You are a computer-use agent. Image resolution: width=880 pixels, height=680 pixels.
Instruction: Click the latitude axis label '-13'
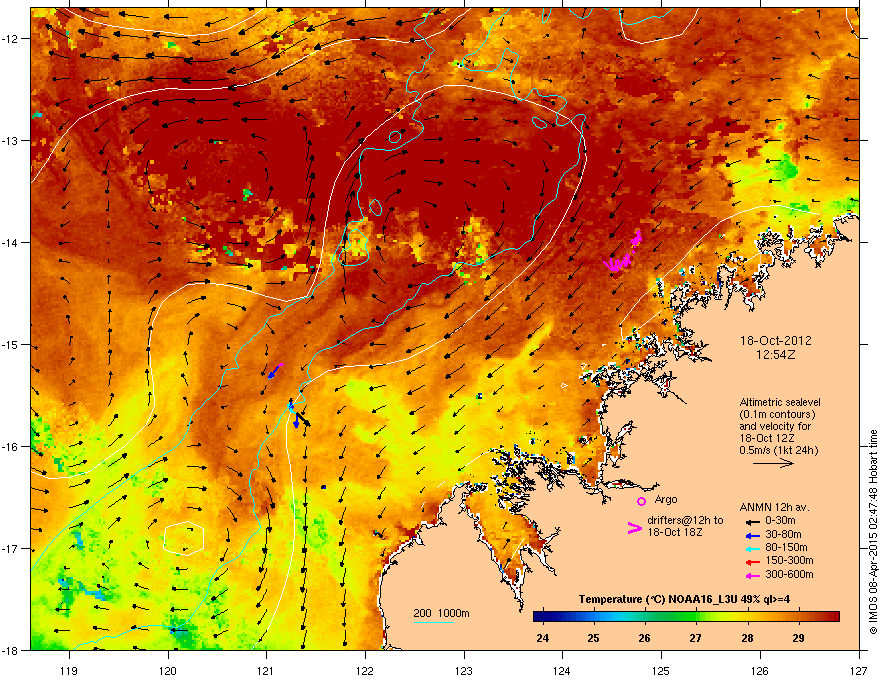(x=10, y=141)
